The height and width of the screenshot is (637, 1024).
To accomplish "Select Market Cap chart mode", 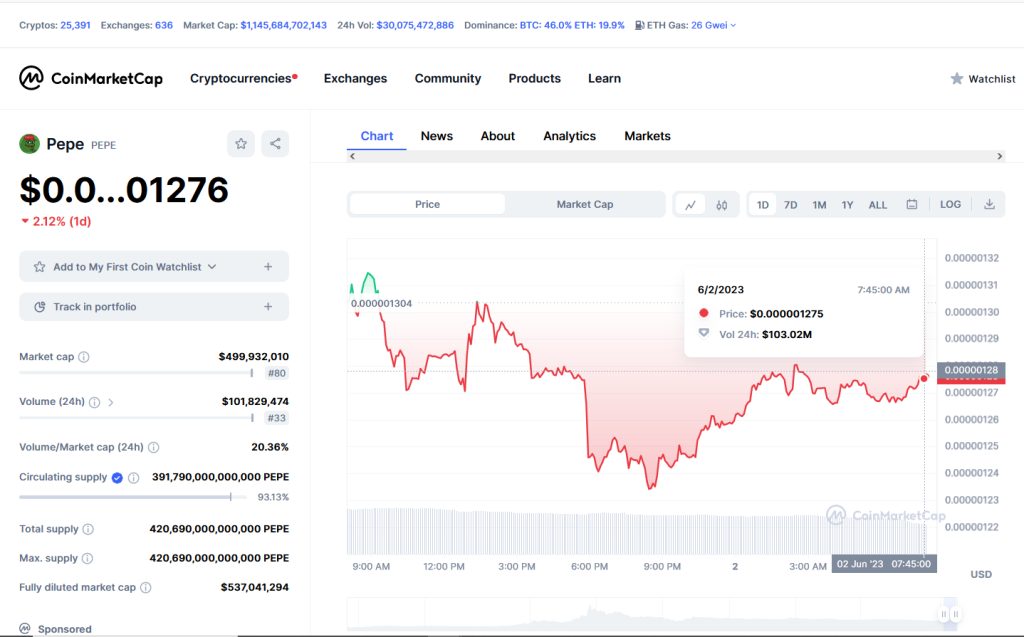I will click(584, 204).
